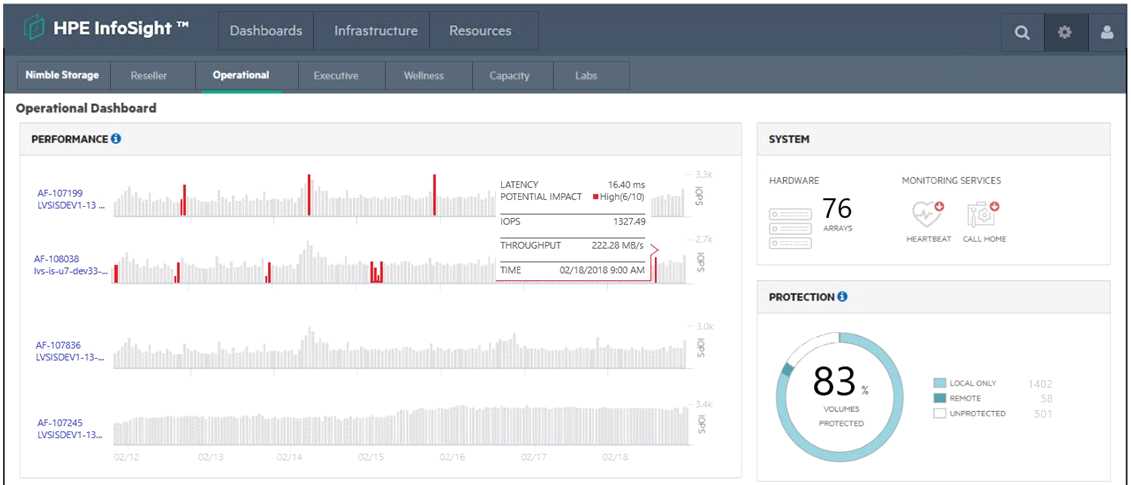Image resolution: width=1131 pixels, height=485 pixels.
Task: Open the Dashboards dropdown menu
Action: (x=266, y=31)
